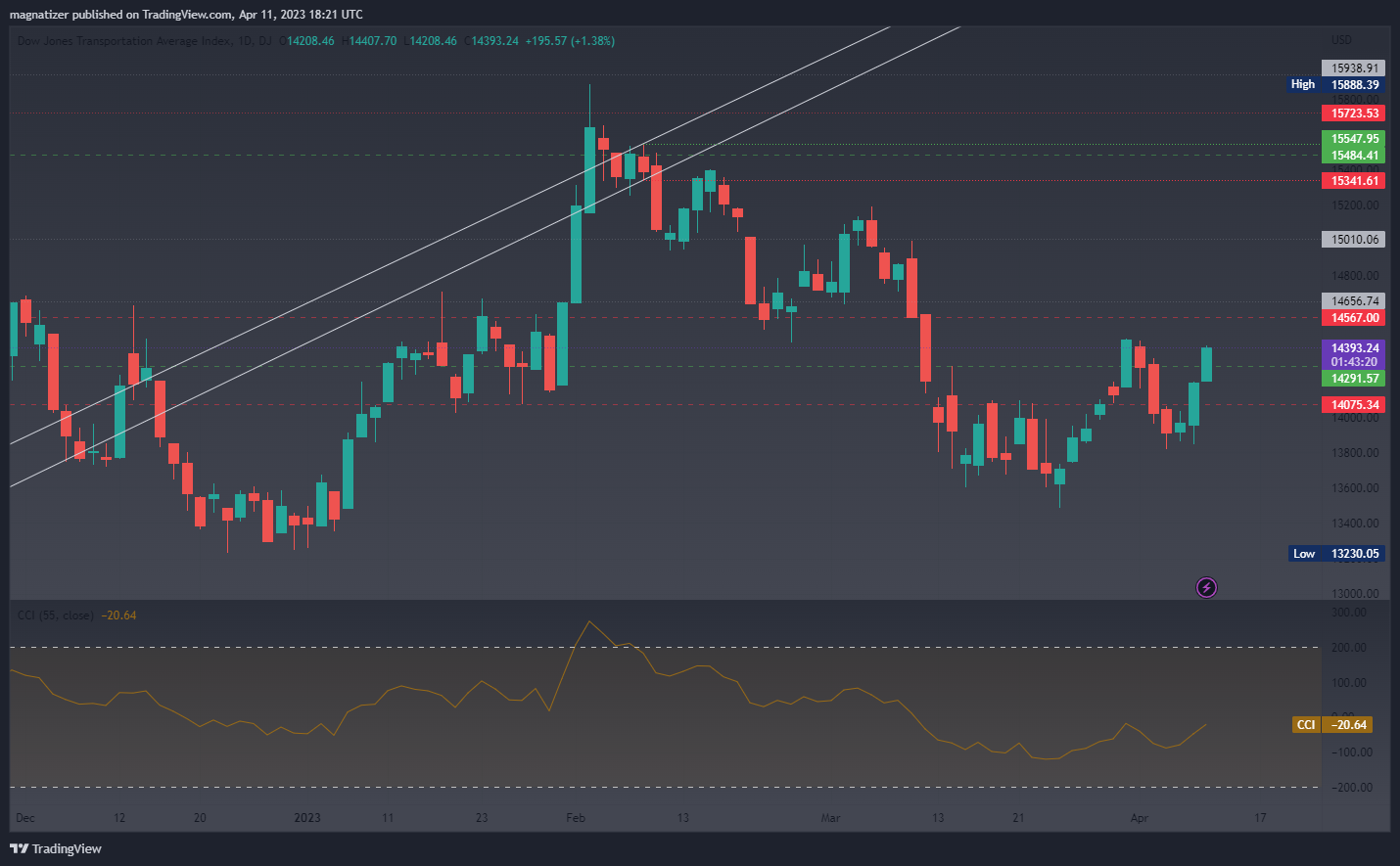Click the close price value 14393.24 in header
Viewport: 1400px width, 866px height.
pos(494,41)
